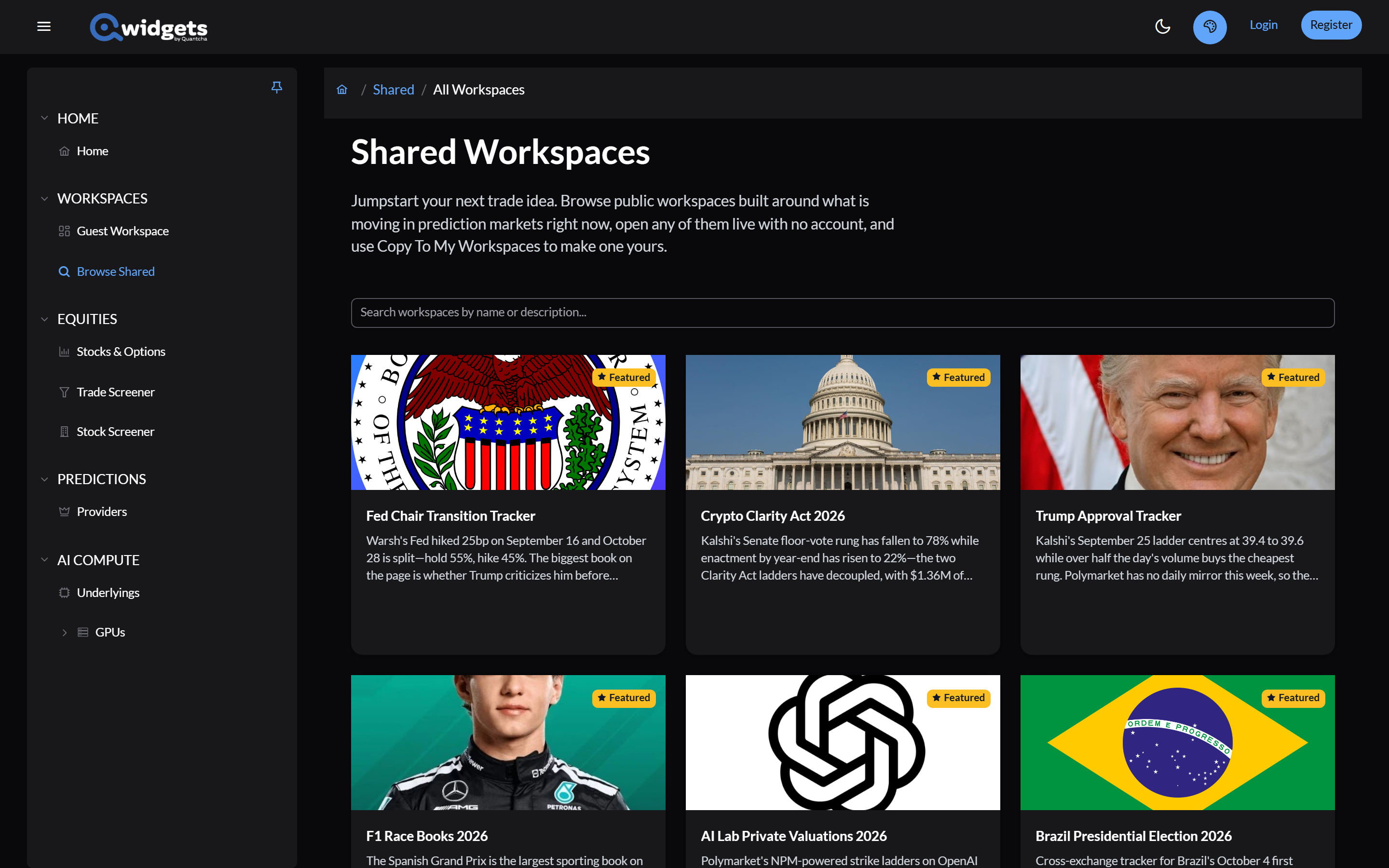Click the Shared Workspaces heading
The image size is (1389, 868).
500,152
